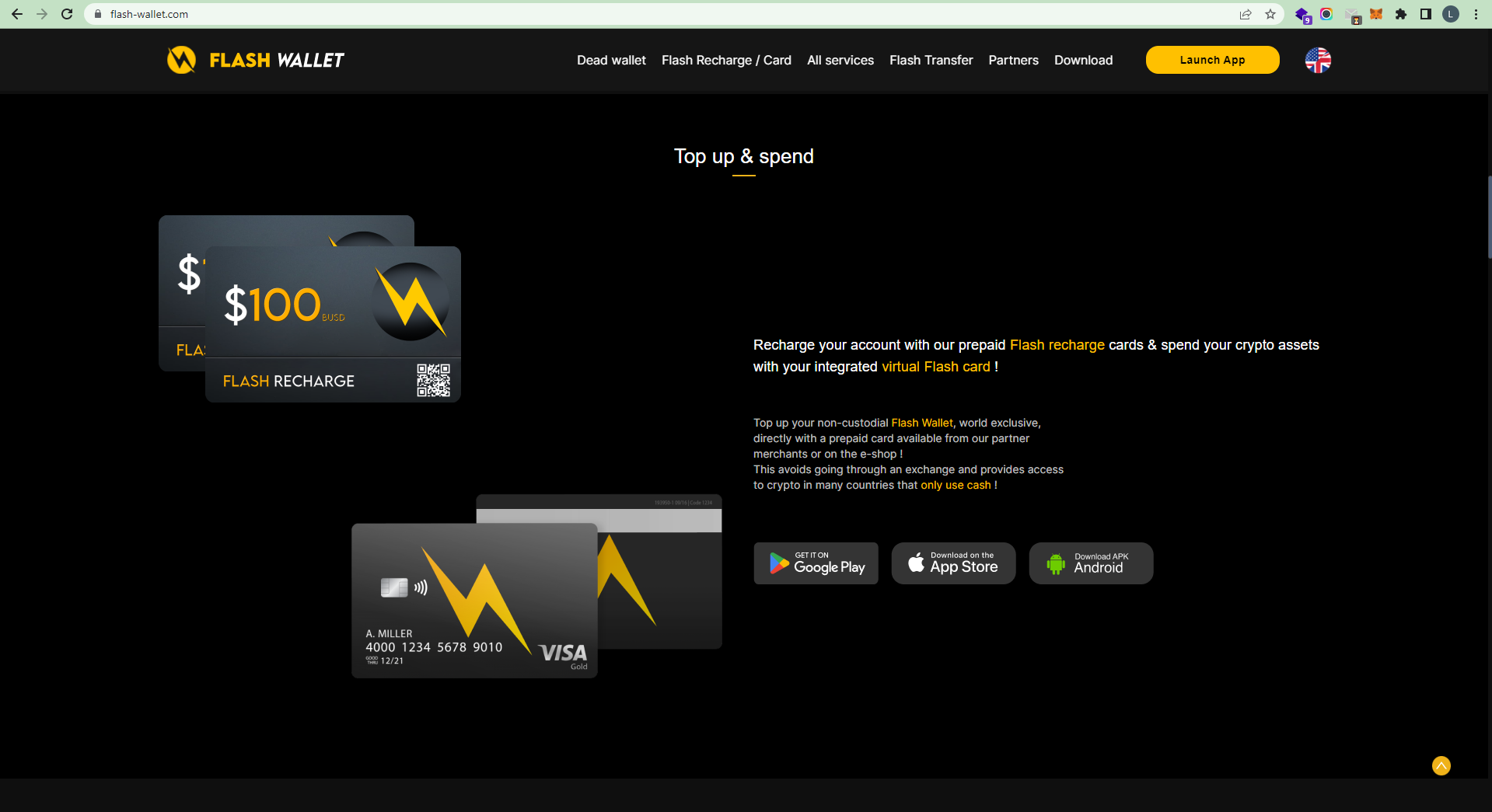
Task: Click the first purple extension icon
Action: (x=1302, y=15)
